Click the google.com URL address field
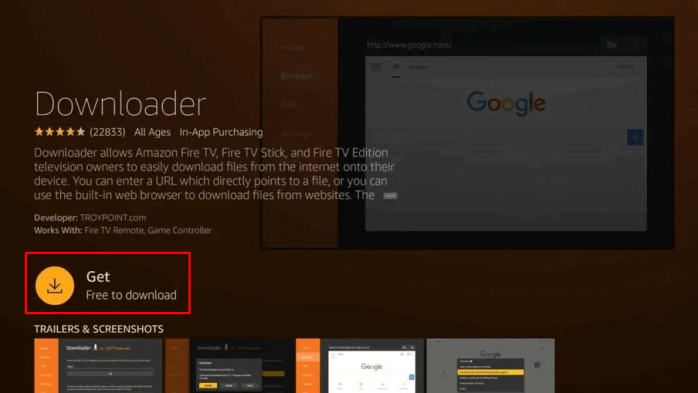This screenshot has width=698, height=393. coord(481,45)
